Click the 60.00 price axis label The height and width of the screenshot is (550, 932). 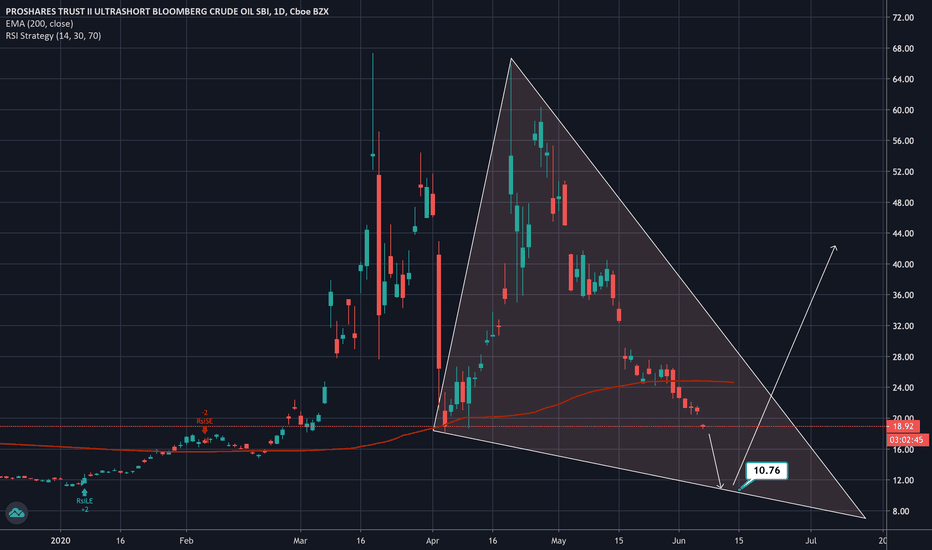pyautogui.click(x=903, y=110)
